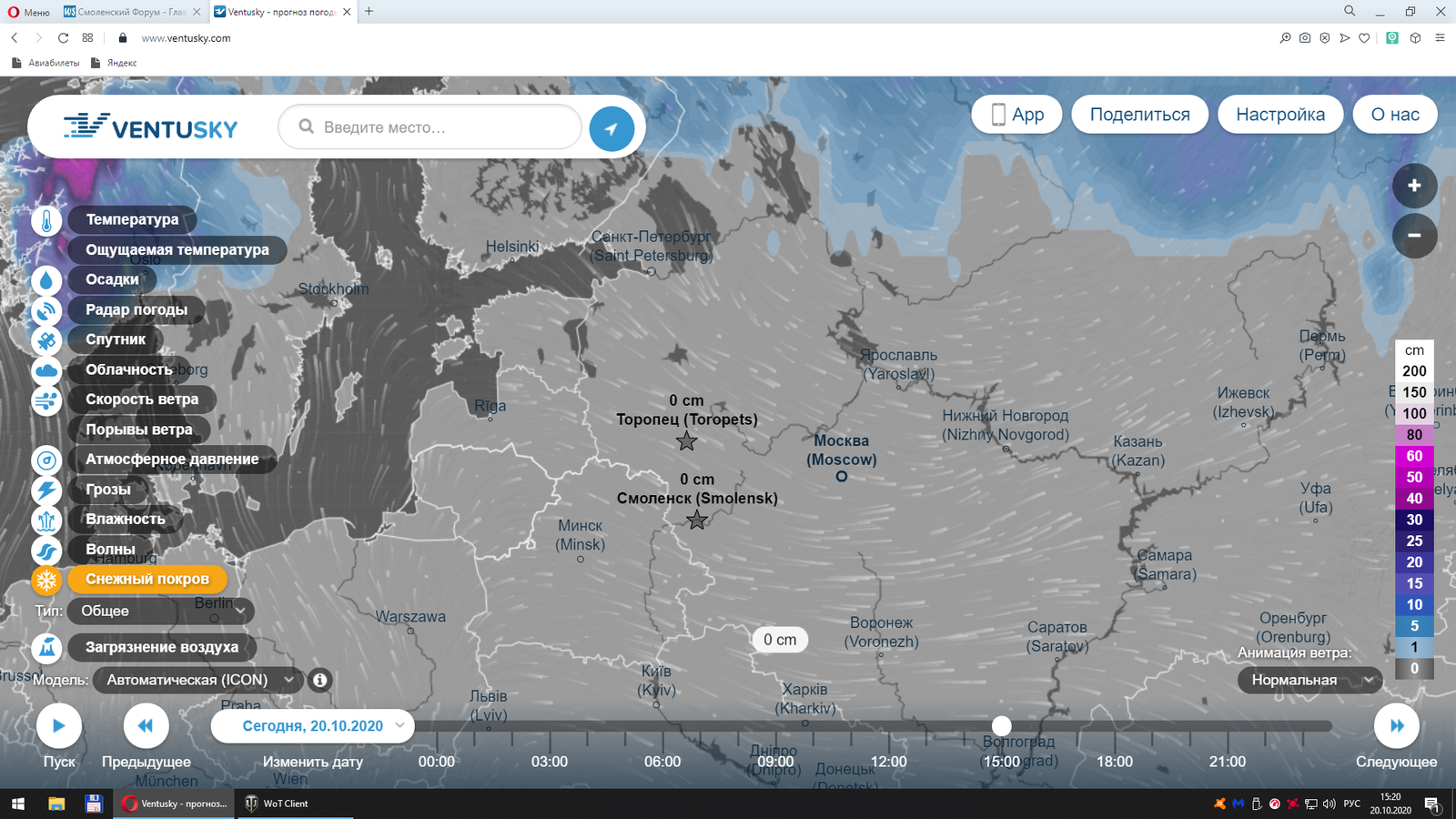Image resolution: width=1456 pixels, height=819 pixels.
Task: Select the Грозы layer button
Action: (x=108, y=489)
